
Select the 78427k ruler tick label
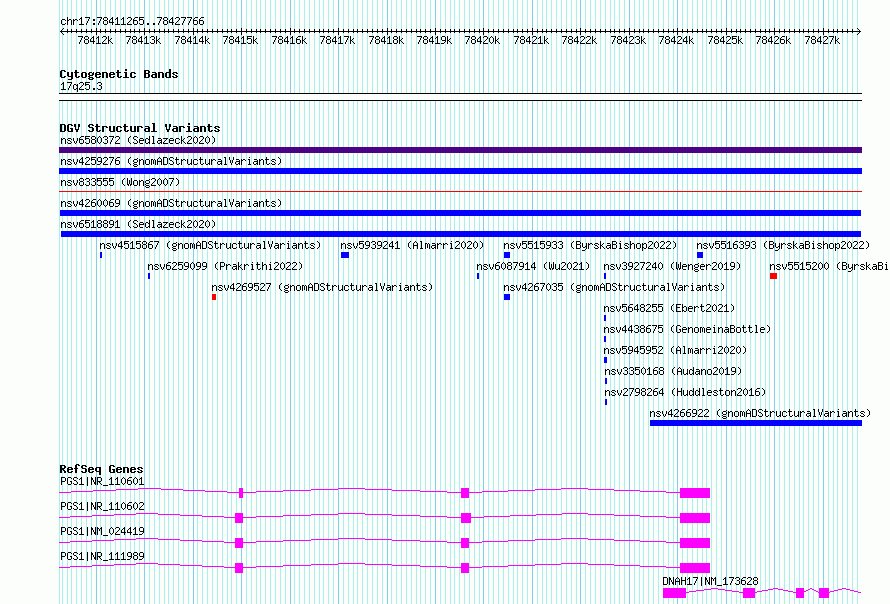point(822,40)
